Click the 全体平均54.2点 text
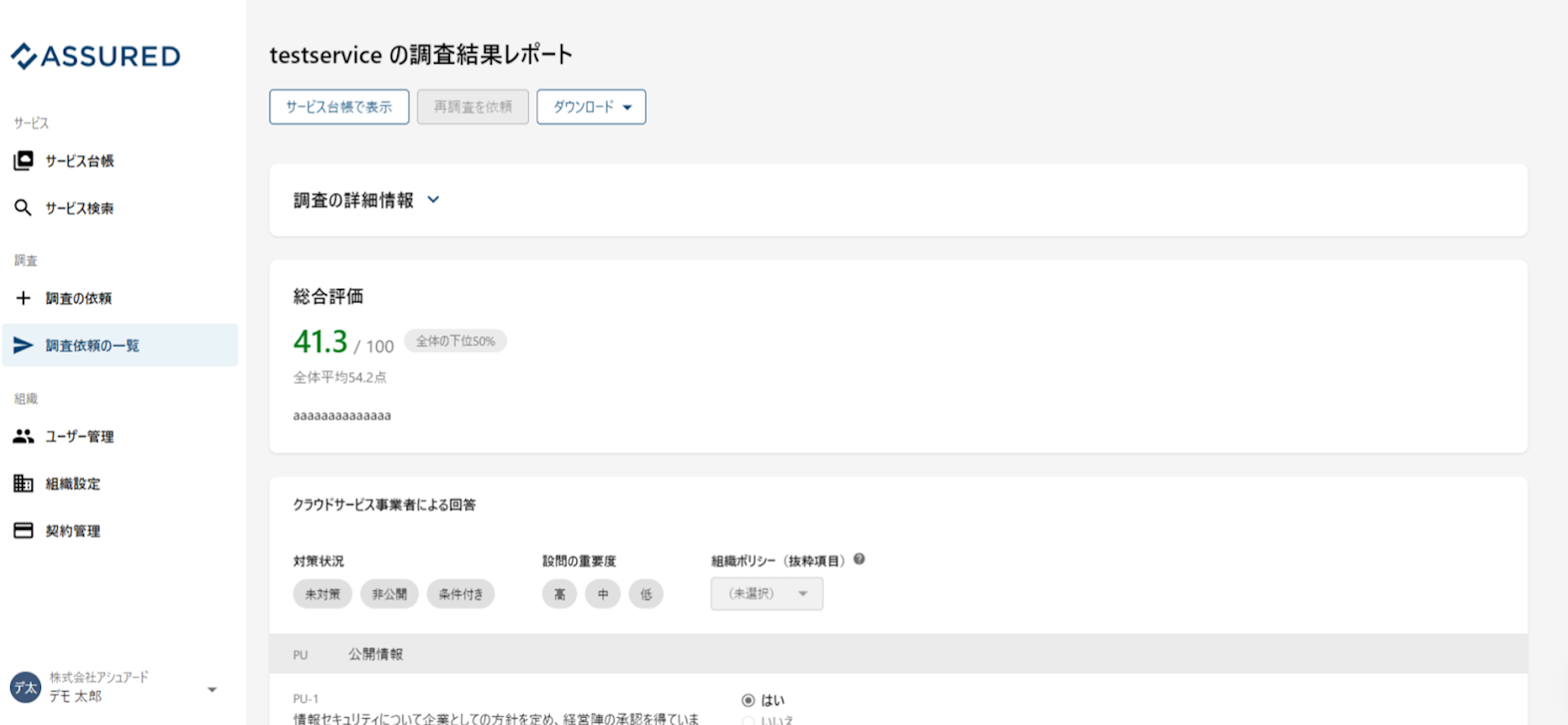The height and width of the screenshot is (725, 1568). [x=340, y=378]
